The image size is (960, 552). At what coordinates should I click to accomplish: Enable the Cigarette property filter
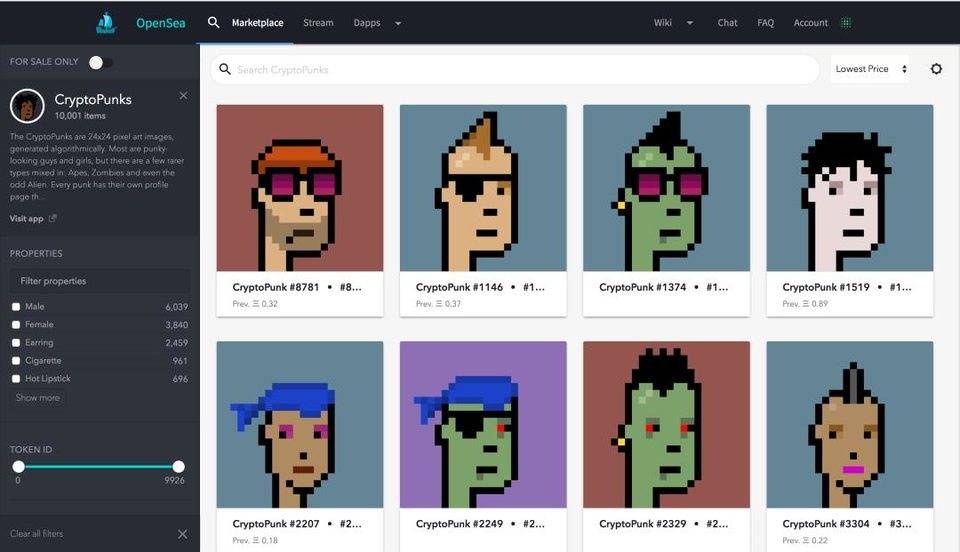tap(16, 360)
